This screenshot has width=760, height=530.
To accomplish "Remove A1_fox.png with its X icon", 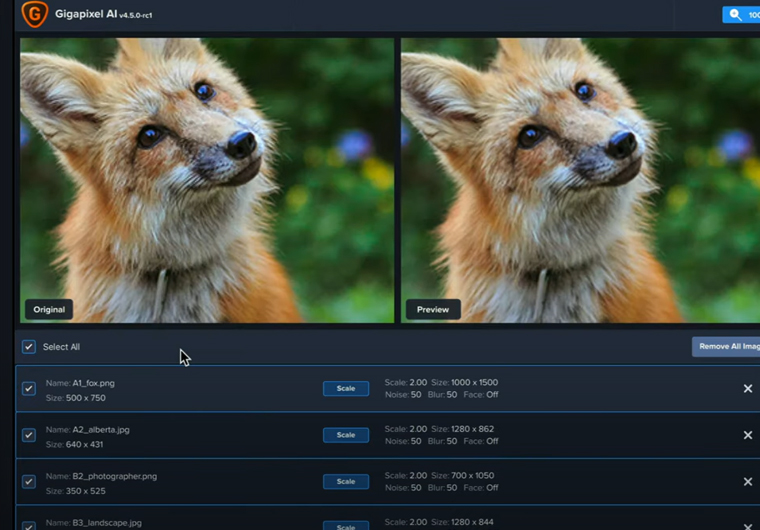I will 748,388.
